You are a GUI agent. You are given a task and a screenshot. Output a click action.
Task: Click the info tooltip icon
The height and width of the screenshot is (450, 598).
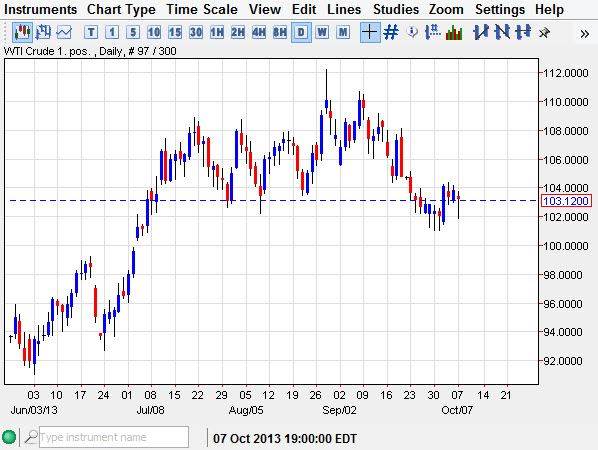[x=412, y=32]
